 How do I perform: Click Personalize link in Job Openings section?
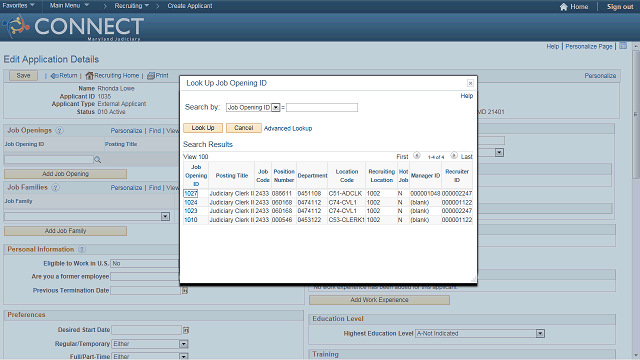(x=127, y=131)
